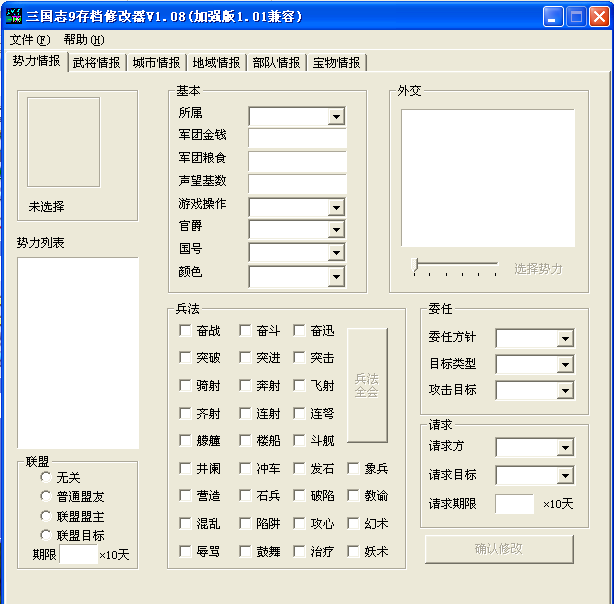The image size is (614, 604).
Task: Enable the 治疗 checkbox
Action: point(299,552)
